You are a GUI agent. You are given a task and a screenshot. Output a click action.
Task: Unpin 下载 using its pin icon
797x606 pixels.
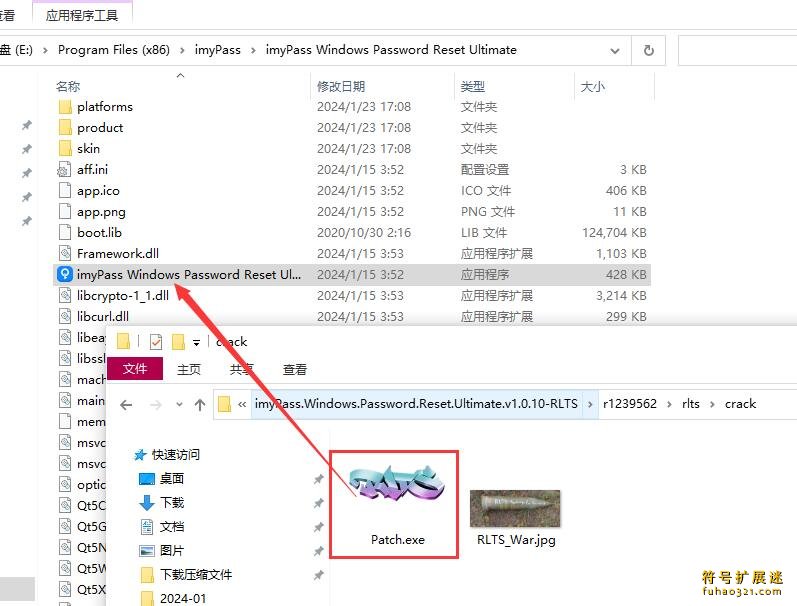click(318, 503)
